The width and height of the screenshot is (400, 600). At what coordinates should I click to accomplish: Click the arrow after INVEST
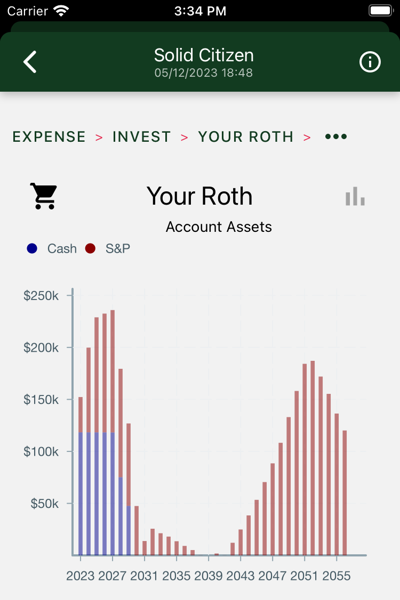(x=184, y=137)
